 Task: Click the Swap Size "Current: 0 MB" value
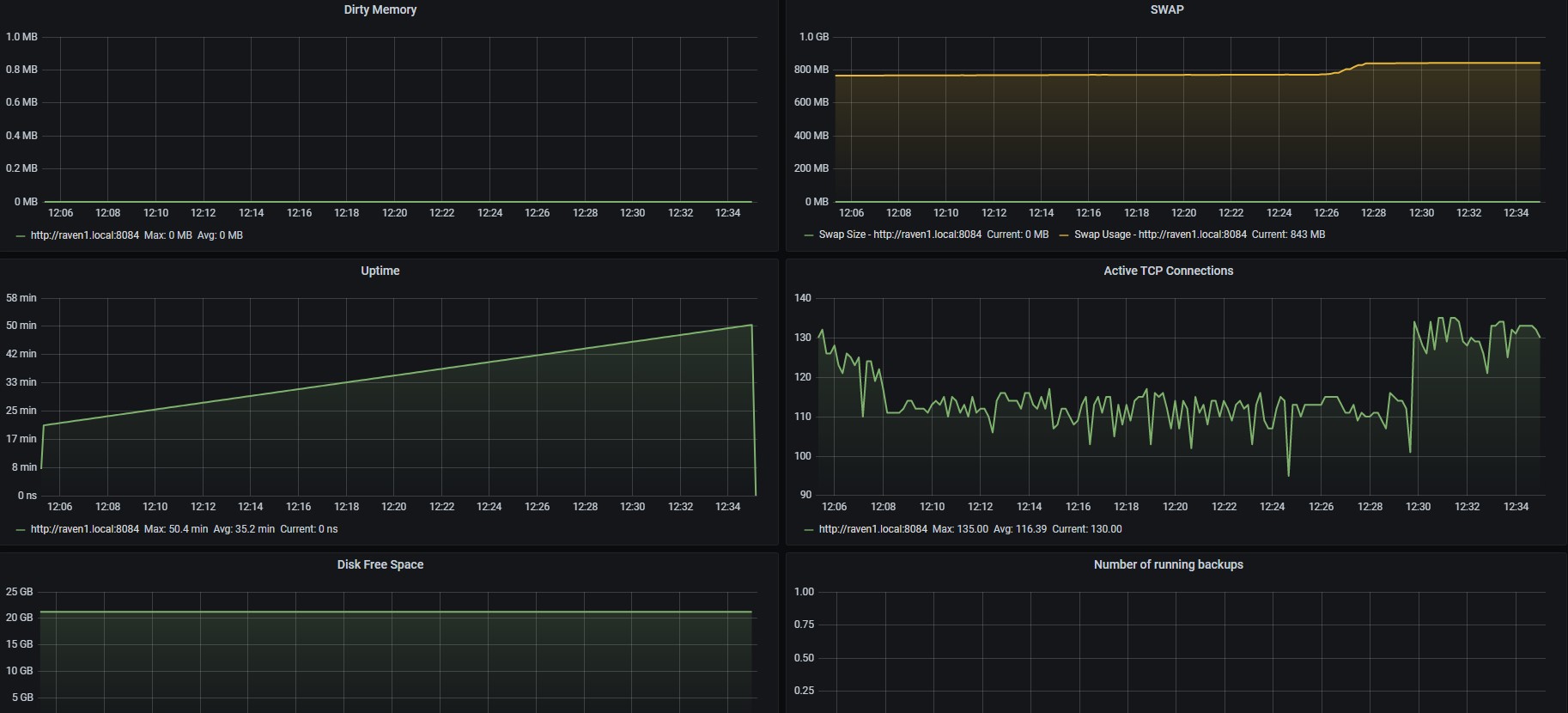click(x=1018, y=235)
